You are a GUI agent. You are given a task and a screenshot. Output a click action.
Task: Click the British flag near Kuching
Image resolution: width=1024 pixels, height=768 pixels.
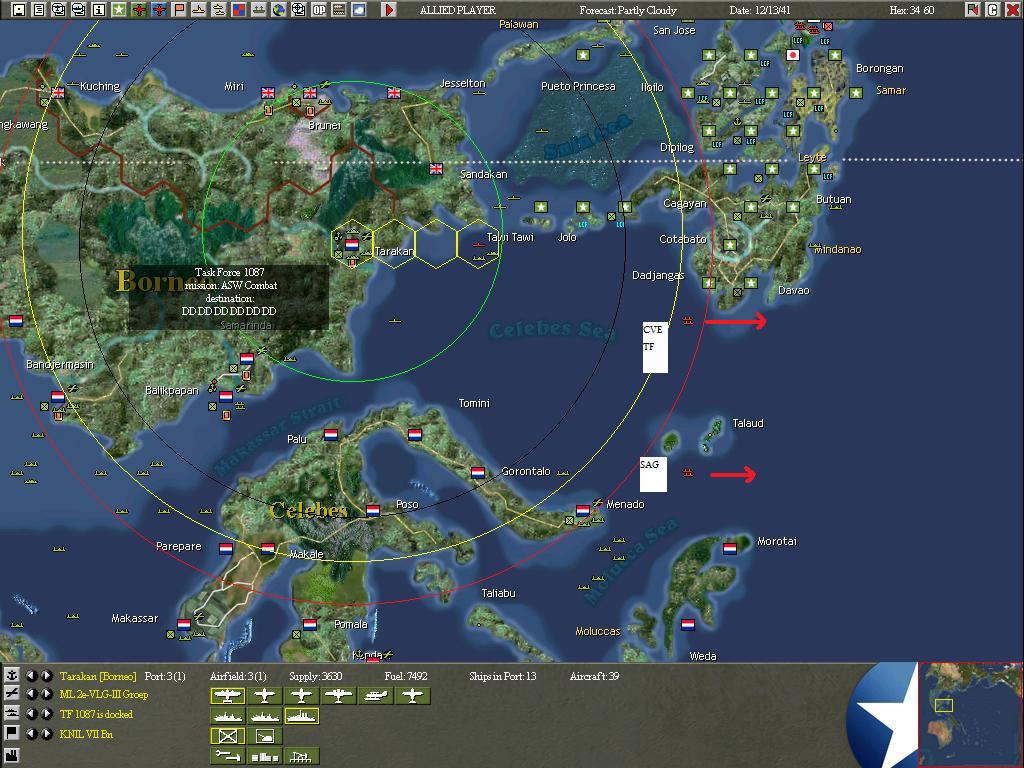point(58,93)
